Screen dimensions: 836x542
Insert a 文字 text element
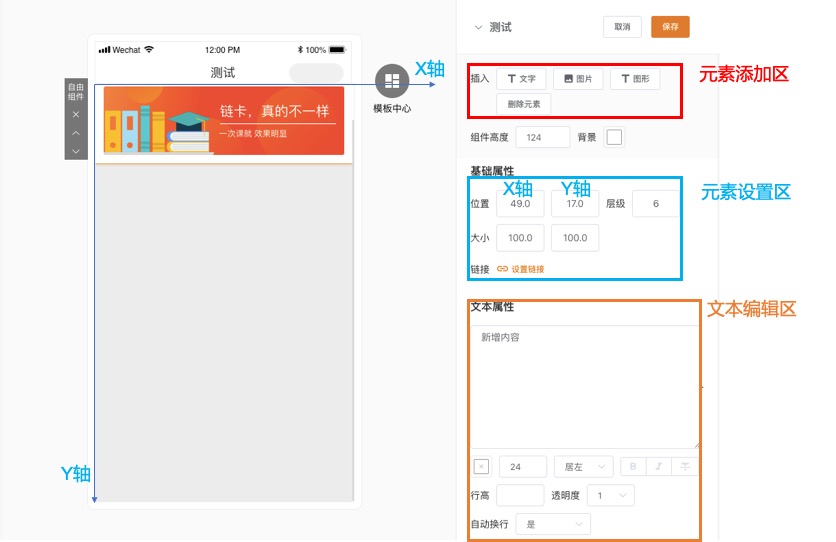pyautogui.click(x=521, y=79)
